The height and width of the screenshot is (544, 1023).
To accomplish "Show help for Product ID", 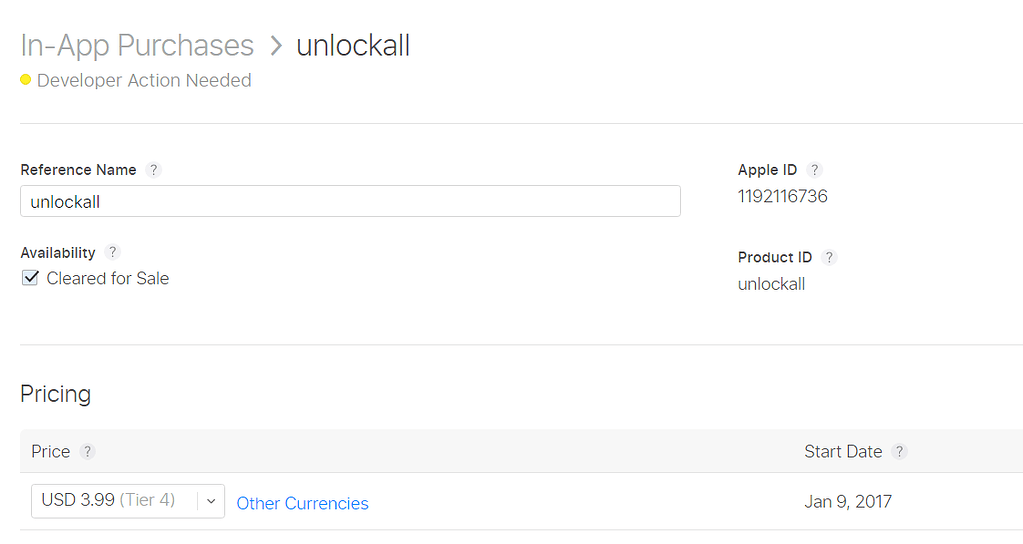I will tap(829, 257).
